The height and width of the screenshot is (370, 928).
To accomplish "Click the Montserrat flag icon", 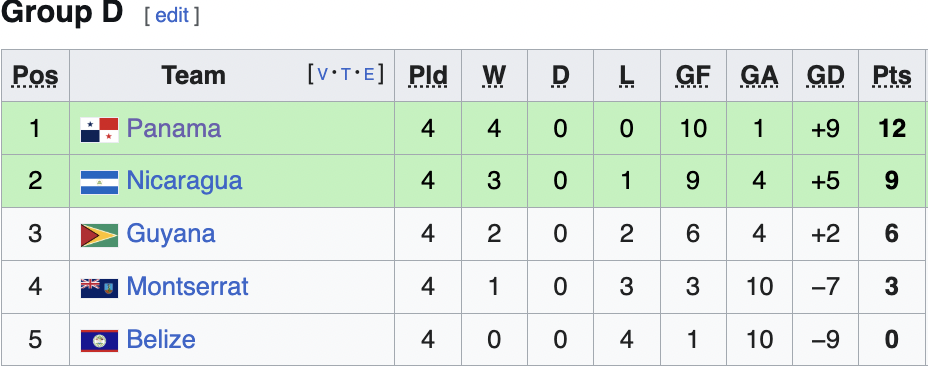I will 99,288.
